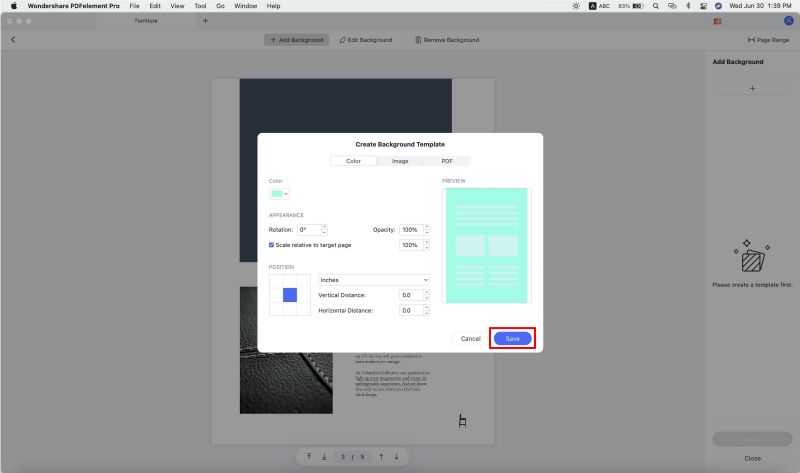The image size is (800, 473).
Task: Go back using the left arrow
Action: [x=13, y=39]
